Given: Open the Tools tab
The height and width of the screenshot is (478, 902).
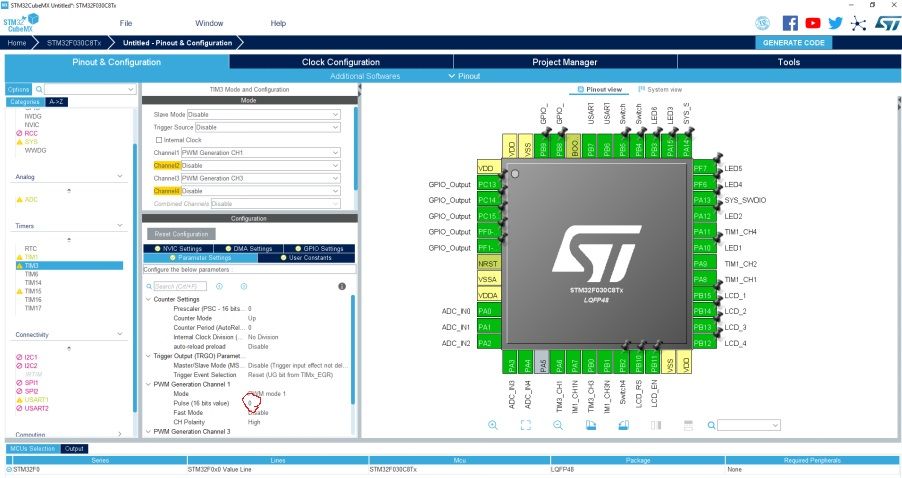Looking at the screenshot, I should (789, 62).
